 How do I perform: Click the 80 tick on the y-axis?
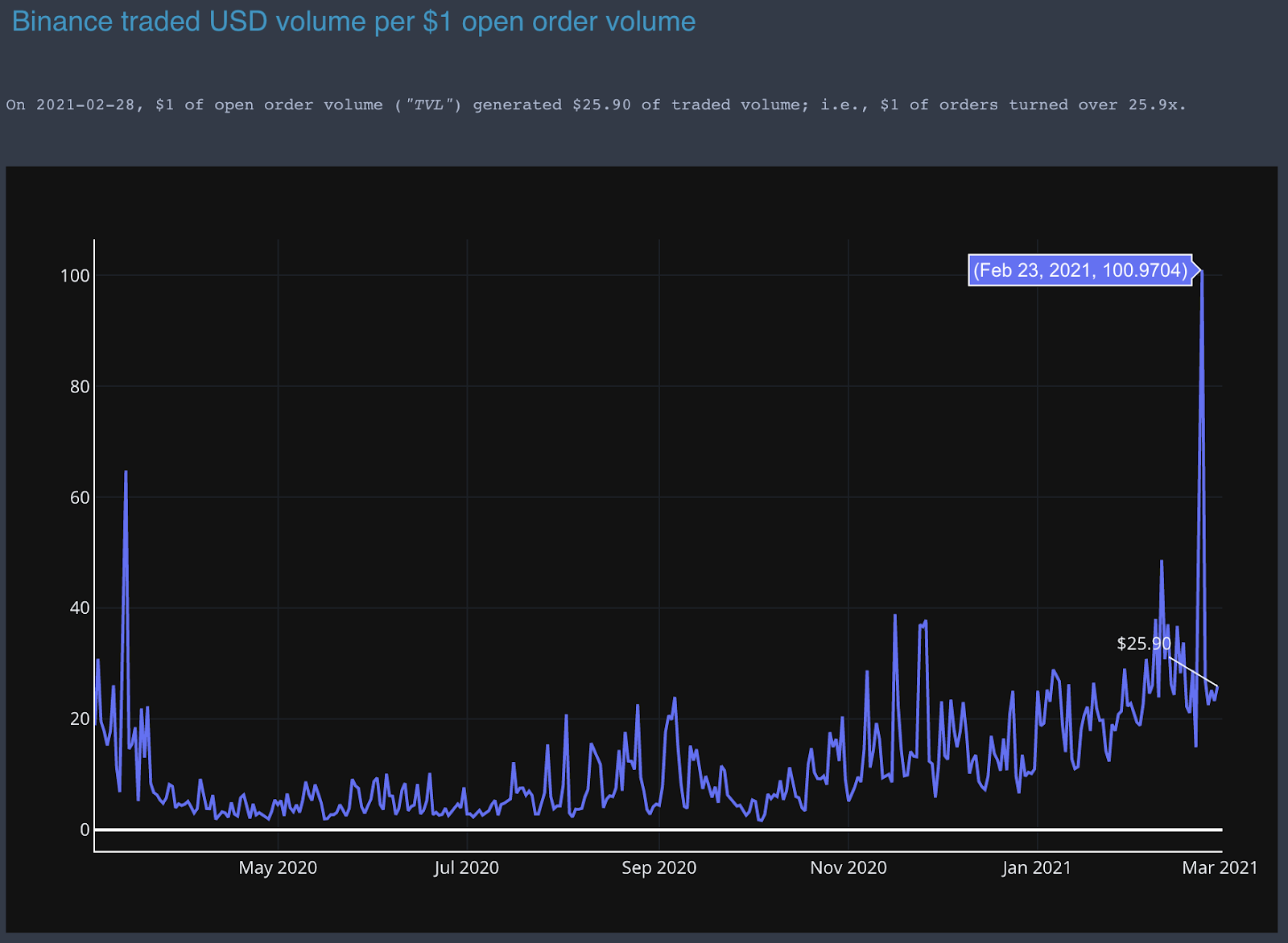point(80,387)
